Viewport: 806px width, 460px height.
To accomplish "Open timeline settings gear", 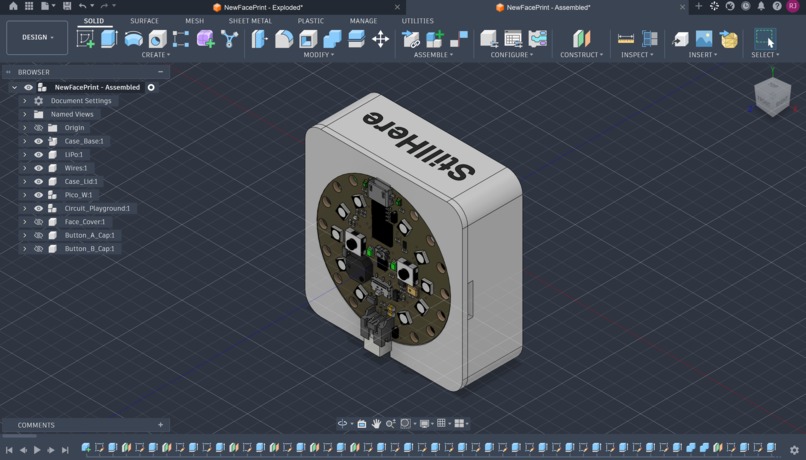I will click(x=794, y=450).
